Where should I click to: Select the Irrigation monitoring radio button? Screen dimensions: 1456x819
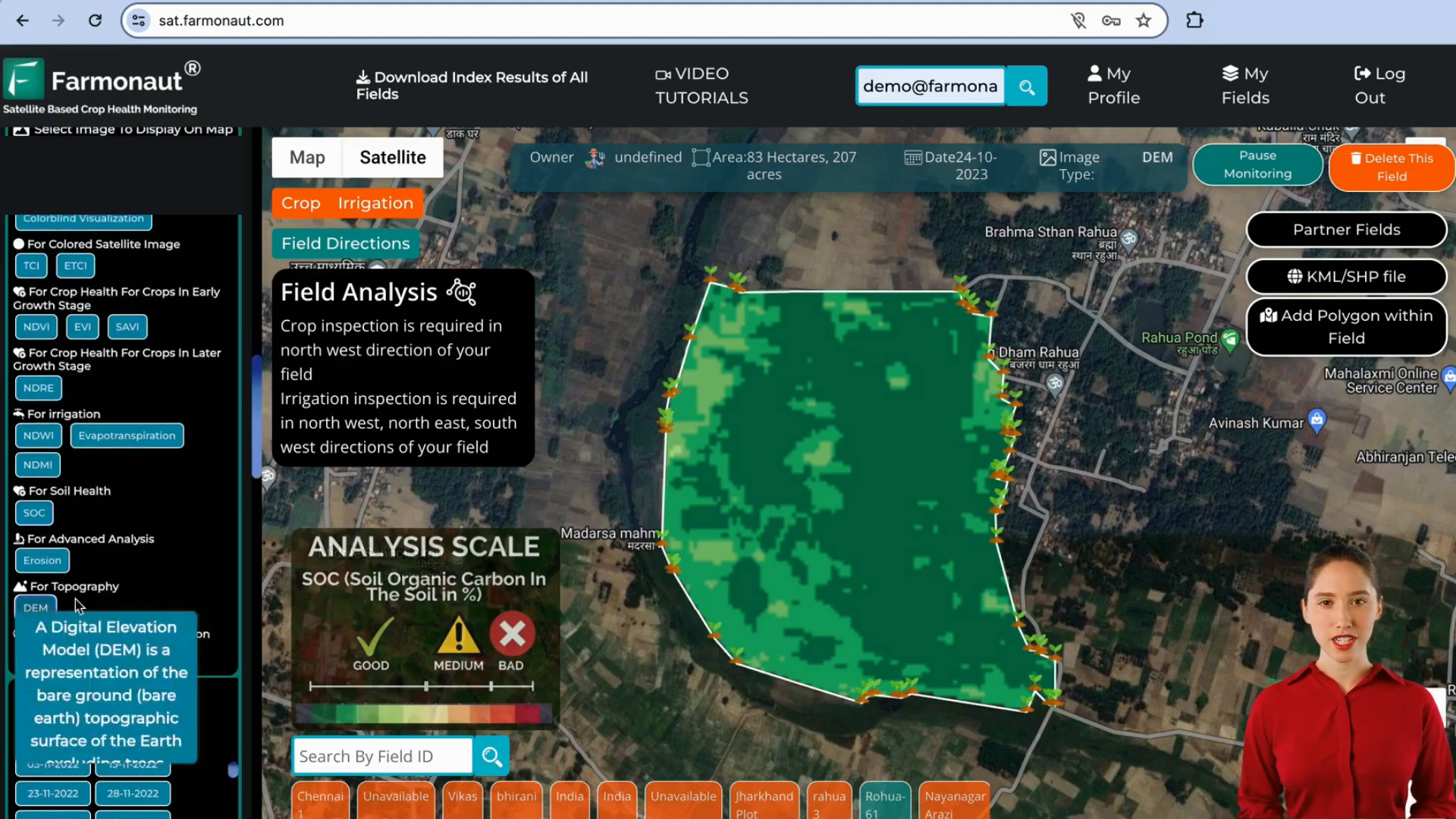[375, 203]
